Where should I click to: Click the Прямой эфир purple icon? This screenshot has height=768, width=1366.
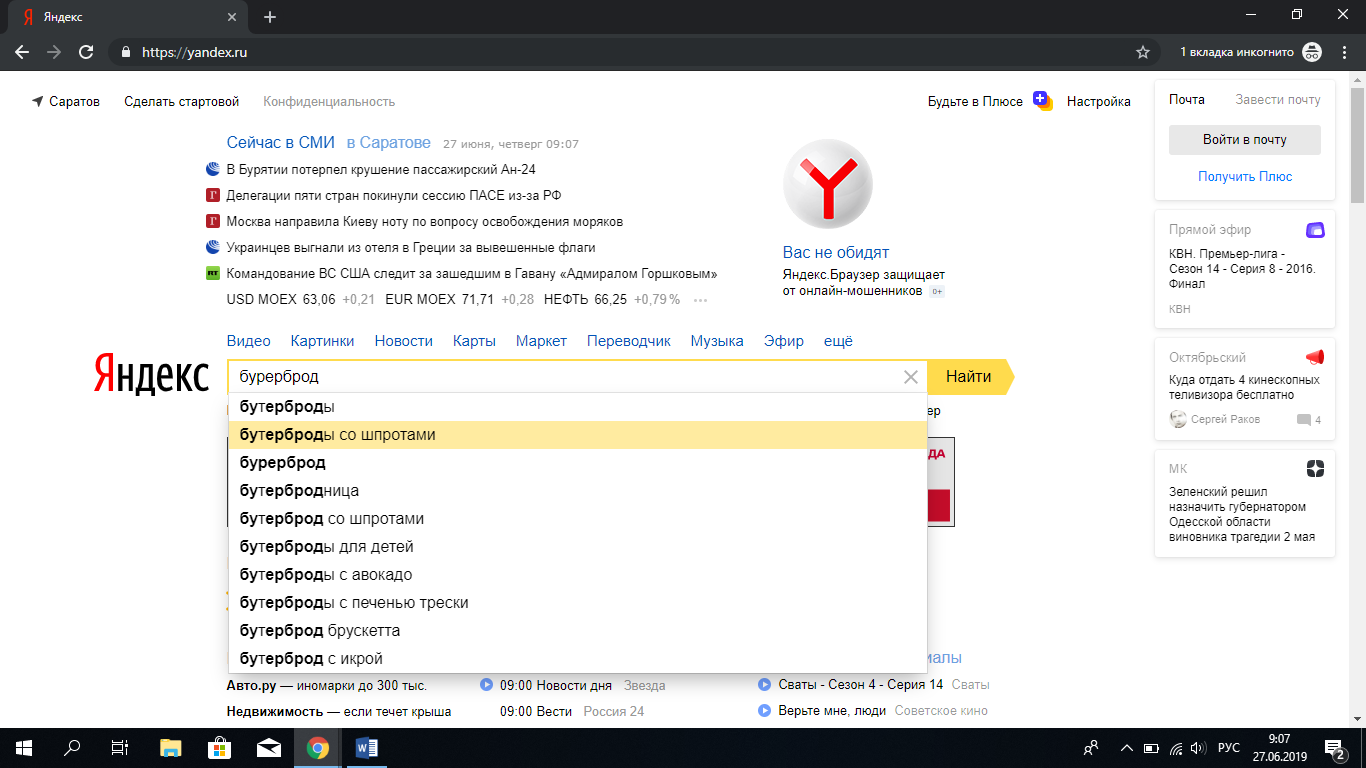tap(1315, 230)
